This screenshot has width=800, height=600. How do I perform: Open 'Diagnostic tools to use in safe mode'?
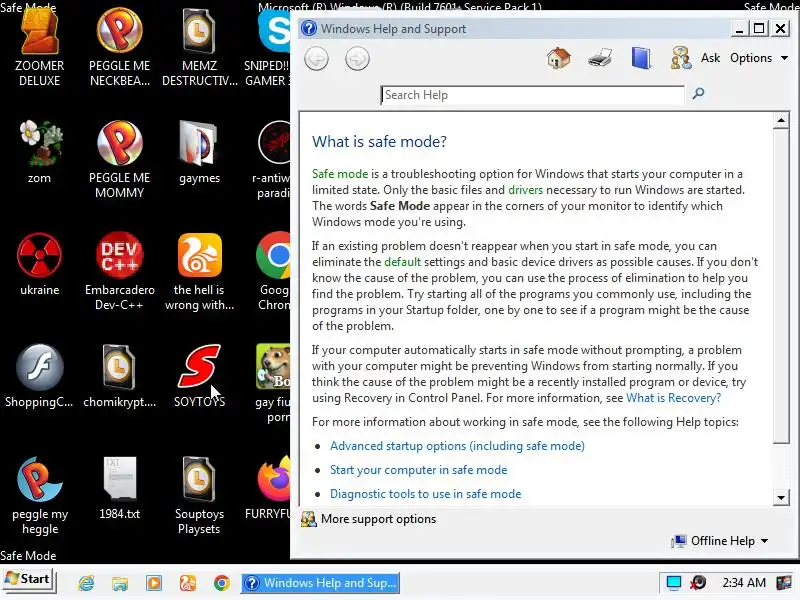[x=426, y=494]
